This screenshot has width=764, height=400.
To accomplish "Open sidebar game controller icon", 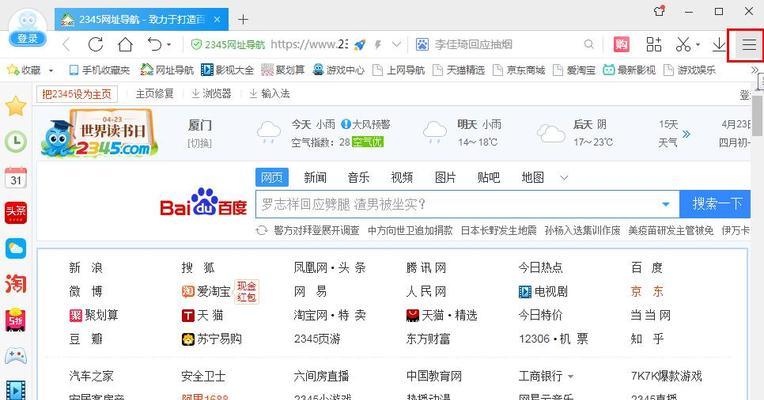I will (x=16, y=356).
